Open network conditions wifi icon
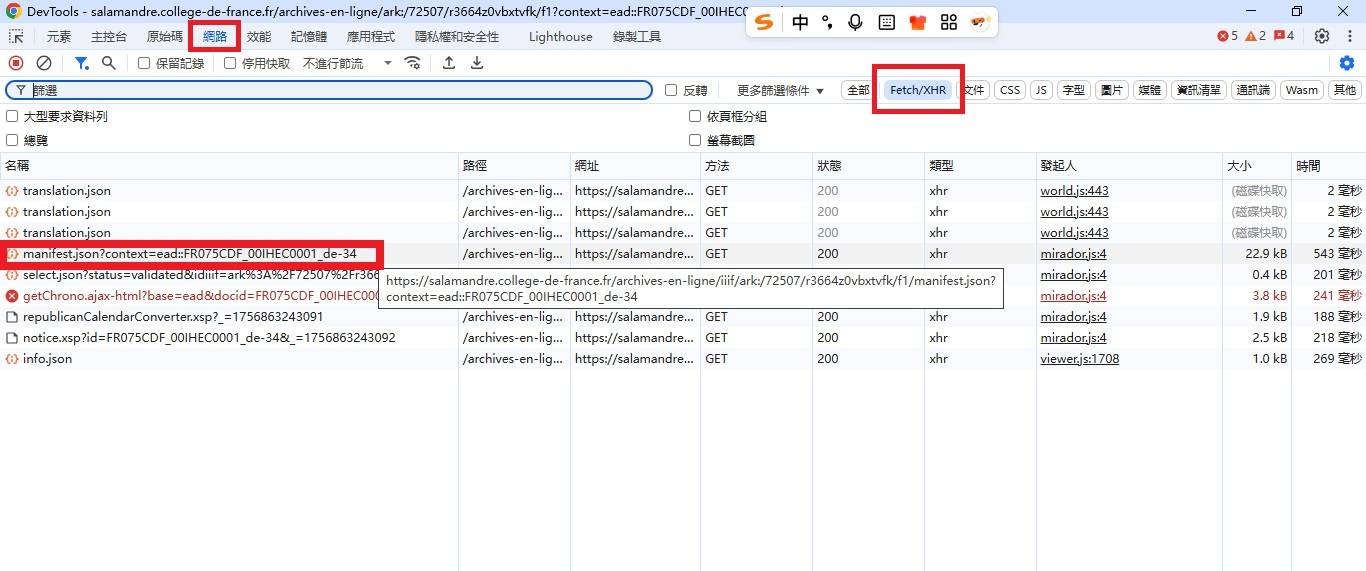 click(x=412, y=63)
